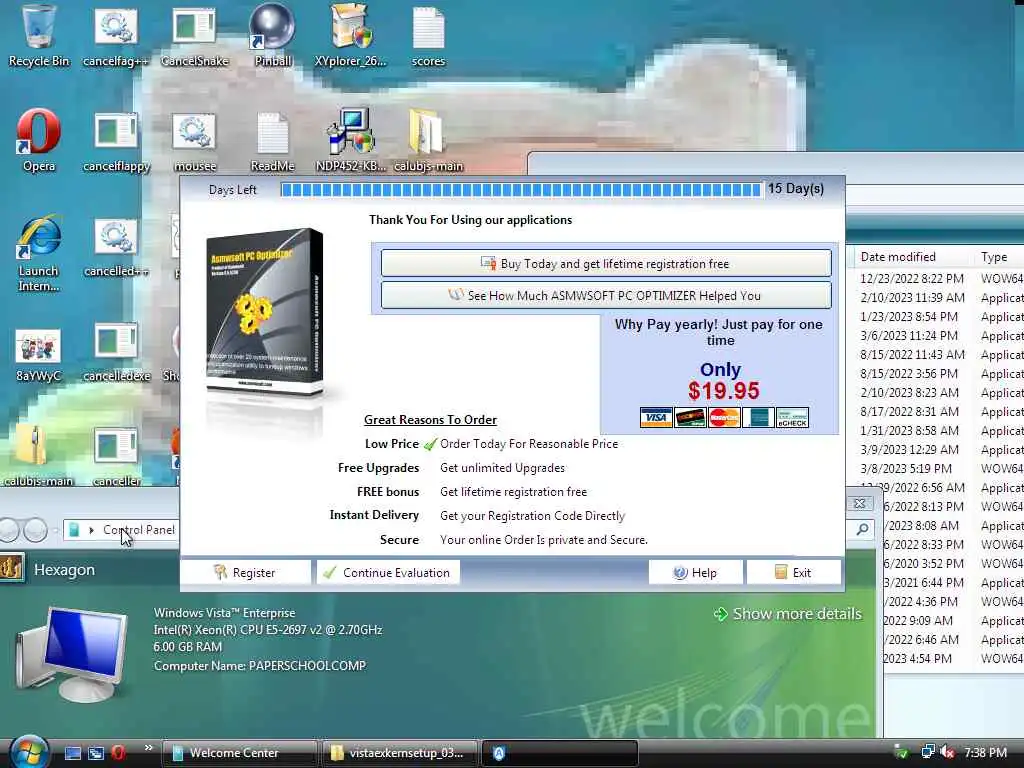Screen dimensions: 1024x768
Task: Click Continue Evaluation button
Action: coord(388,573)
